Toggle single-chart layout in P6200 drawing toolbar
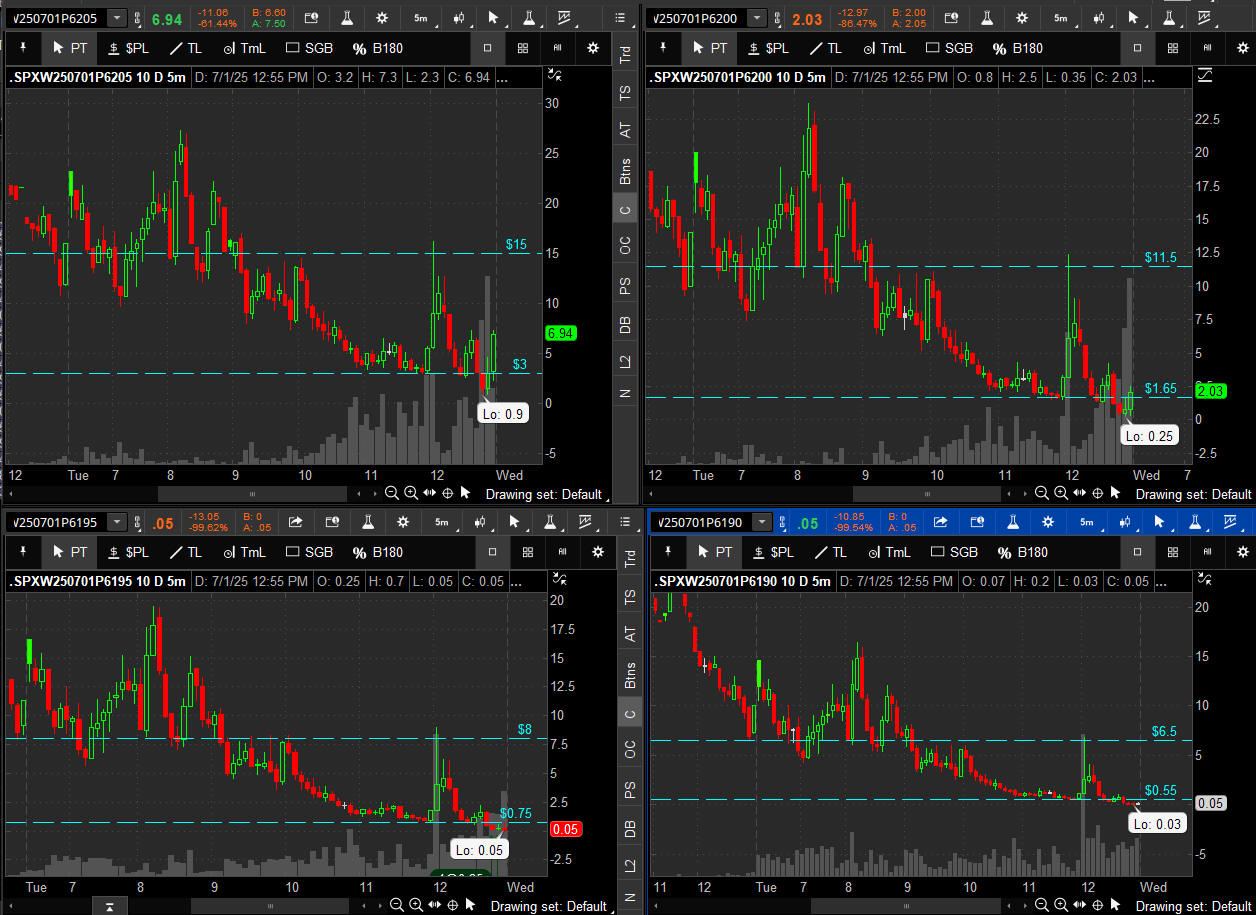Image resolution: width=1256 pixels, height=915 pixels. (x=1137, y=48)
